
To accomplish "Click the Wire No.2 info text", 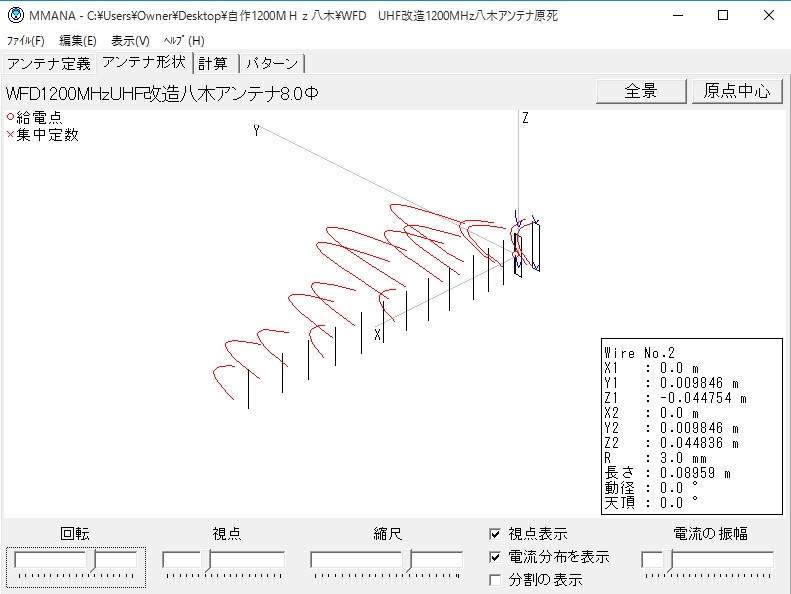I will 640,353.
